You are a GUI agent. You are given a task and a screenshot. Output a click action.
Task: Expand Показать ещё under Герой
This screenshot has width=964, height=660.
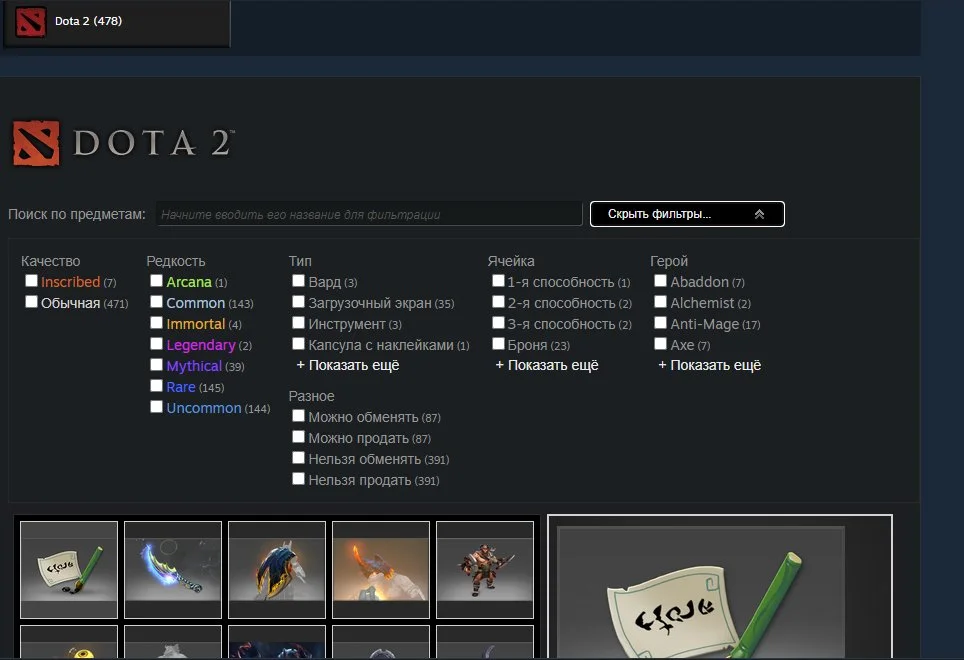coord(709,365)
